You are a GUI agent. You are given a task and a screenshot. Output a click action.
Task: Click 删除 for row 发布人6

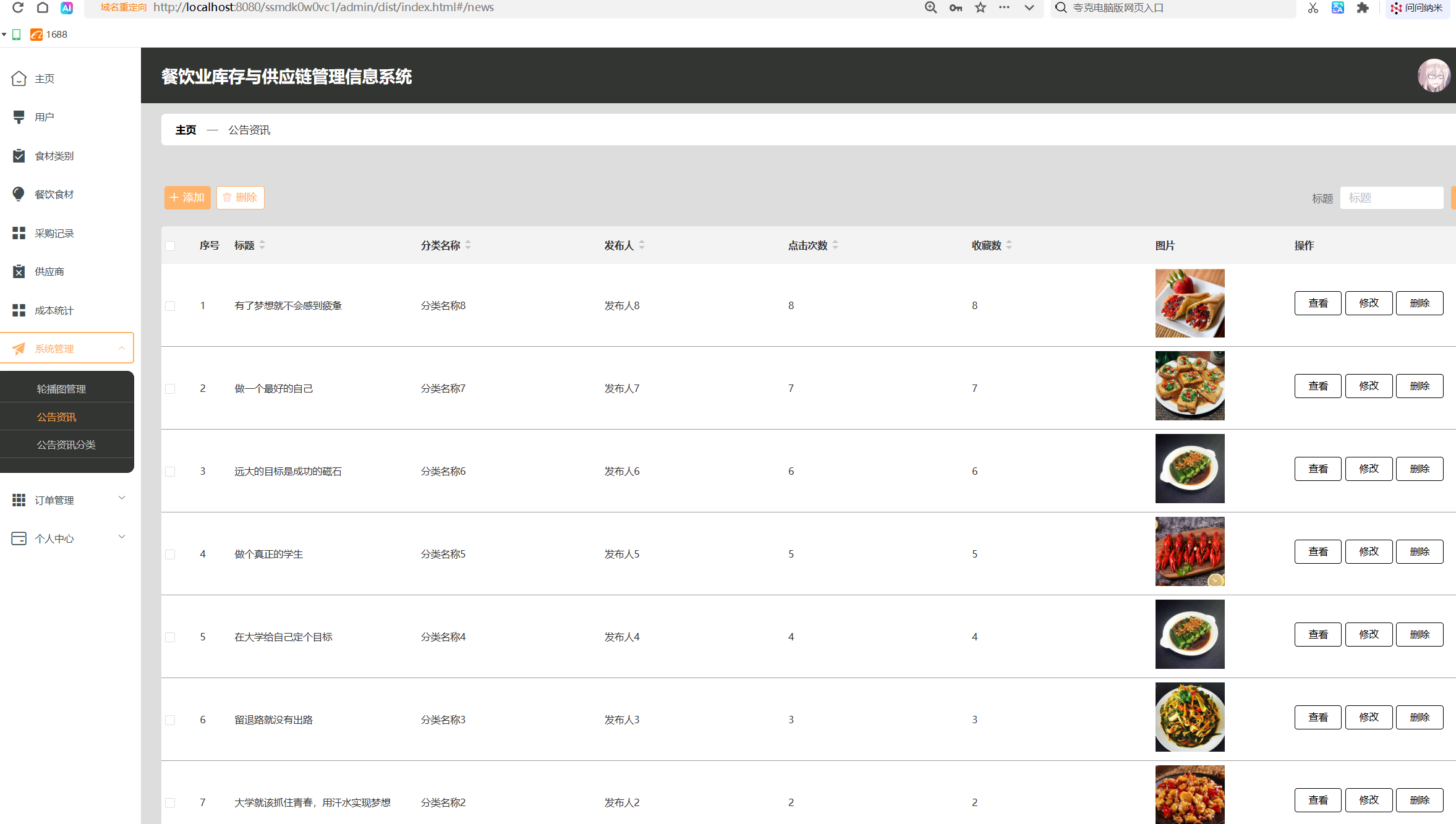1420,469
